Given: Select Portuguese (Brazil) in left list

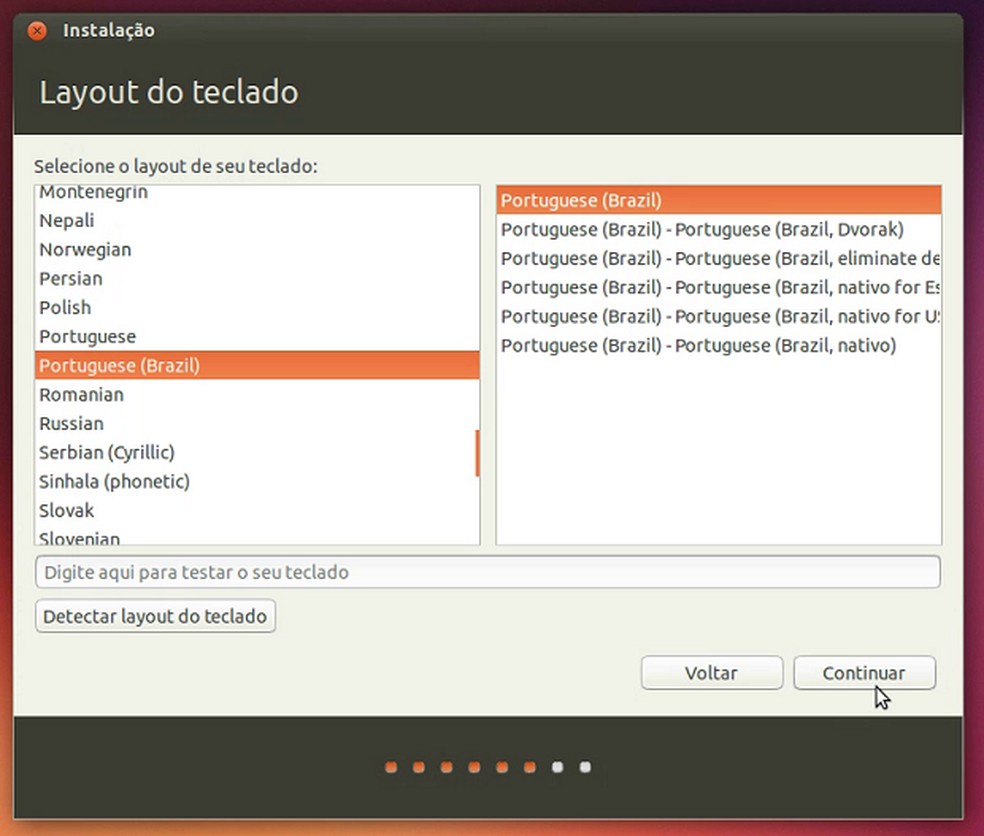Looking at the screenshot, I should (257, 365).
